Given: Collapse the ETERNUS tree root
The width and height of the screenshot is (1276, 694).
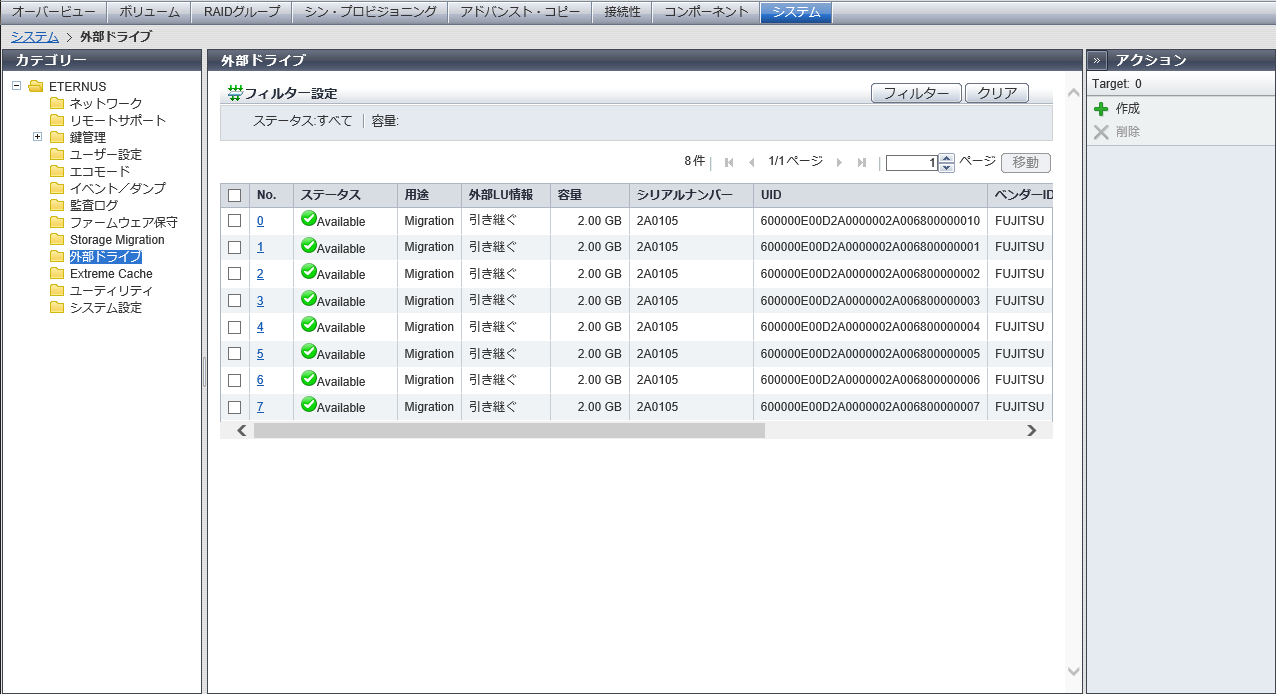Looking at the screenshot, I should 17,86.
